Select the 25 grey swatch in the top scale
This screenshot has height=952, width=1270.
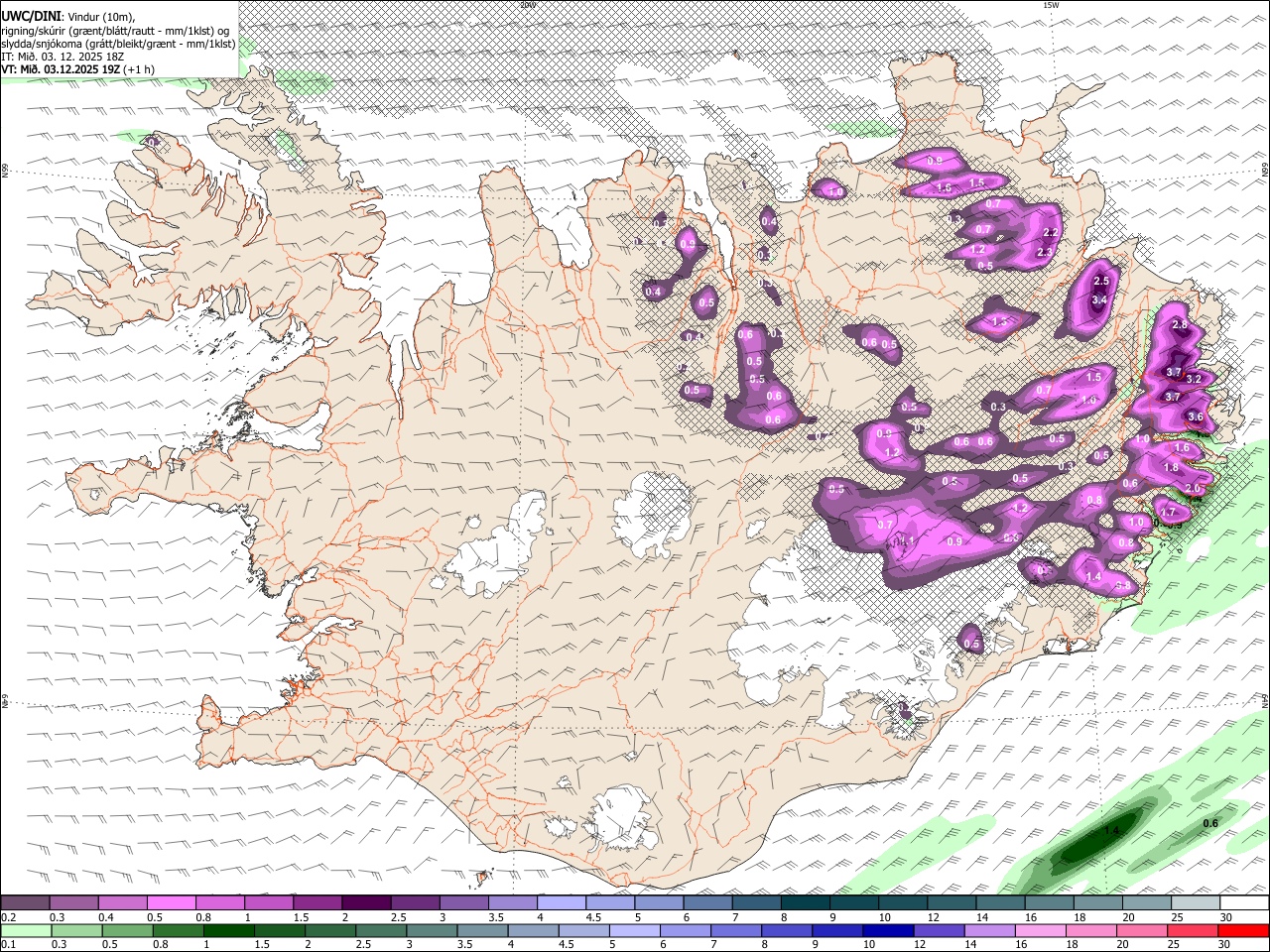point(1196,903)
